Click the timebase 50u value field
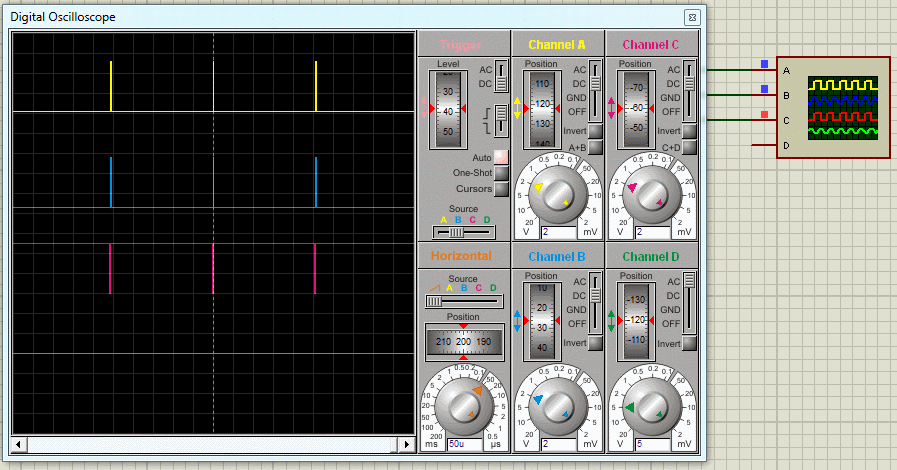The height and width of the screenshot is (470, 897). click(465, 444)
